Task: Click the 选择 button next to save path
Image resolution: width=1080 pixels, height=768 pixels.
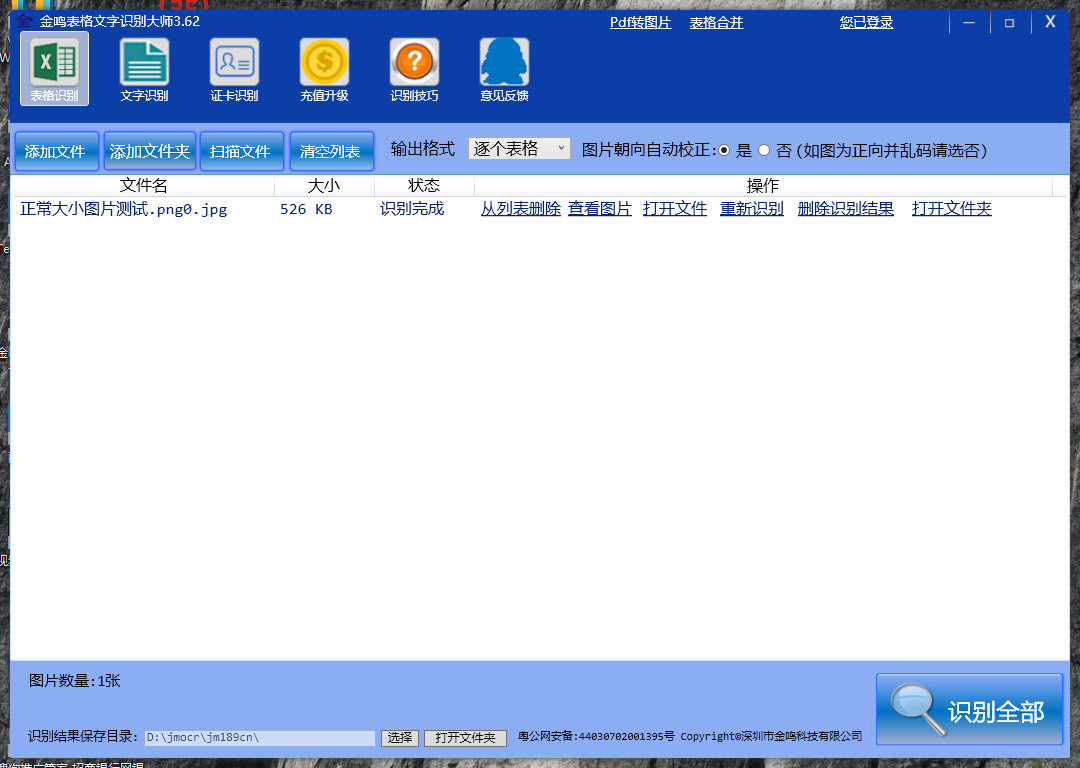Action: pos(400,738)
